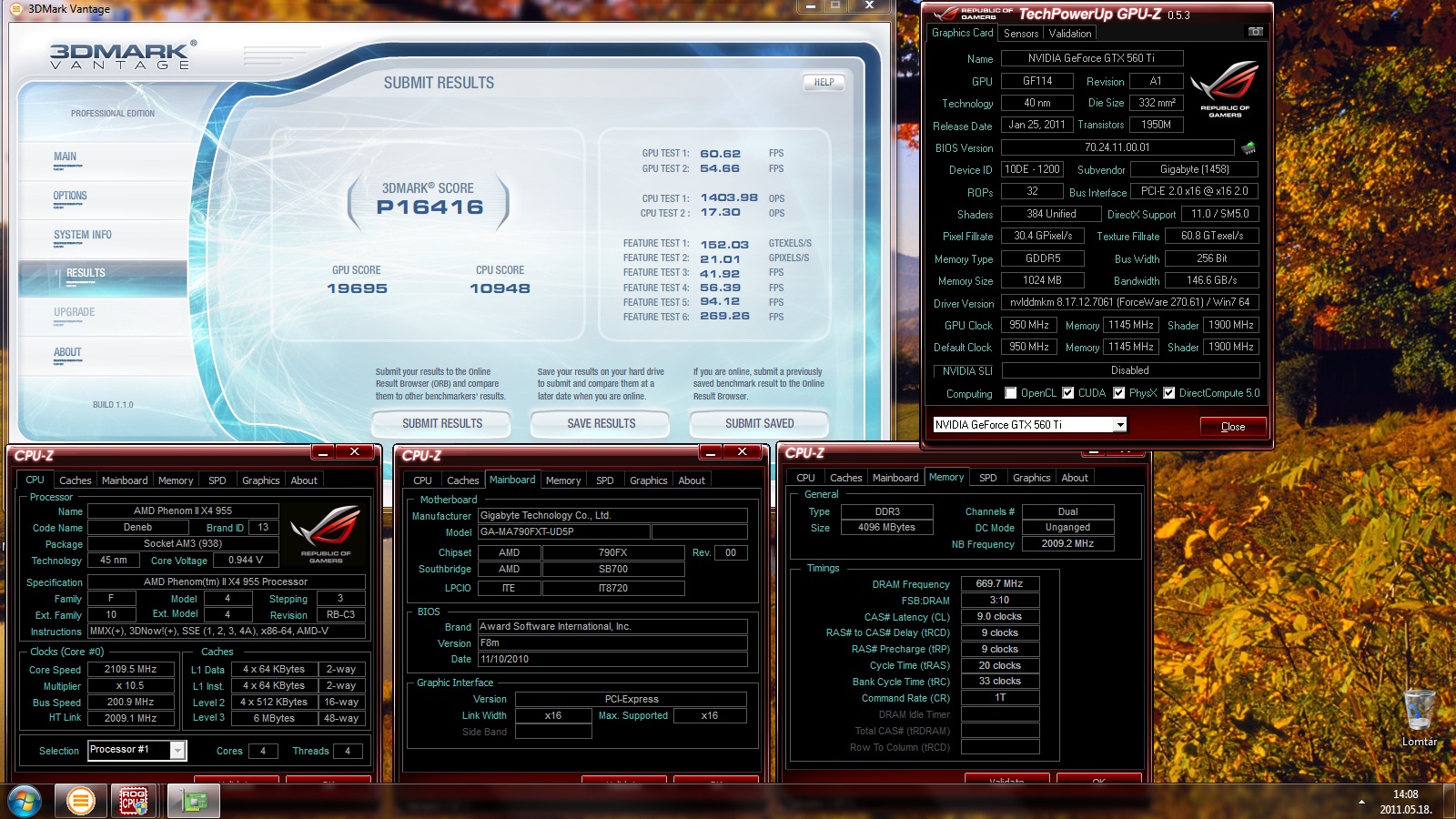Click the GPU-Z Name field with GTX 560 Ti
The height and width of the screenshot is (819, 1456).
[1092, 58]
